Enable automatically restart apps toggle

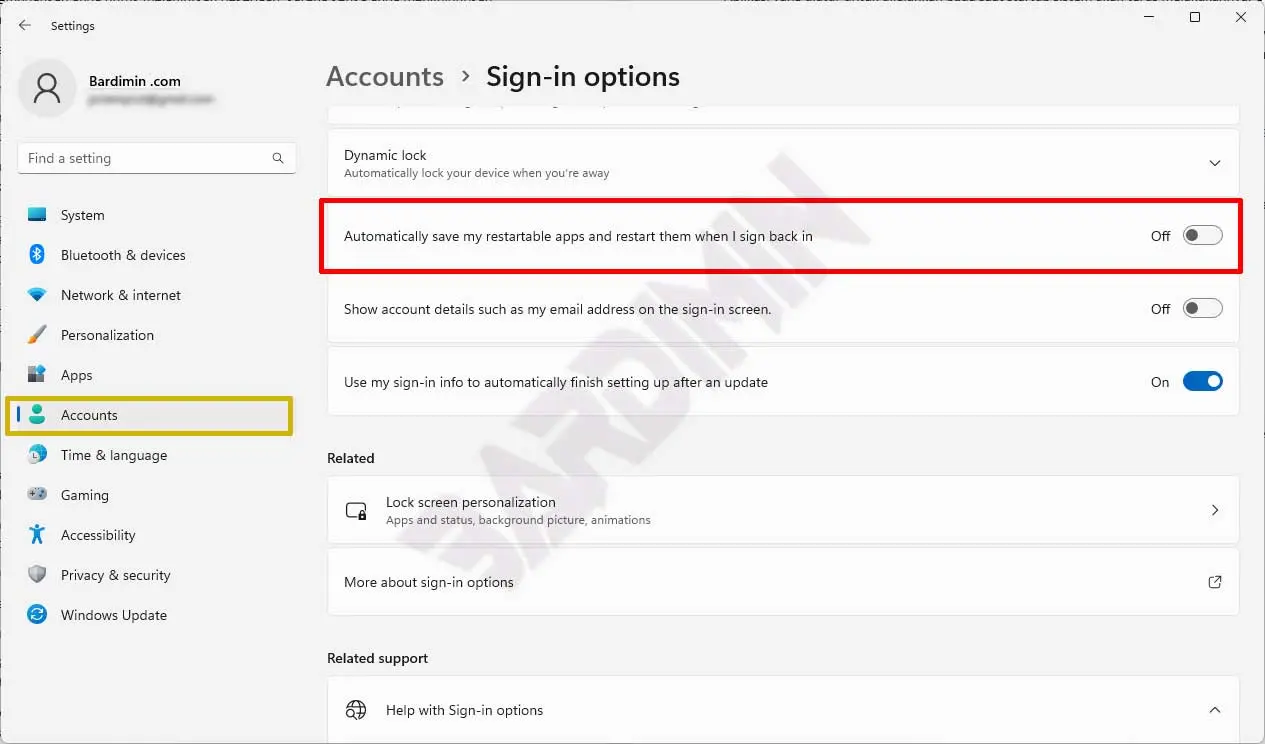(1202, 236)
